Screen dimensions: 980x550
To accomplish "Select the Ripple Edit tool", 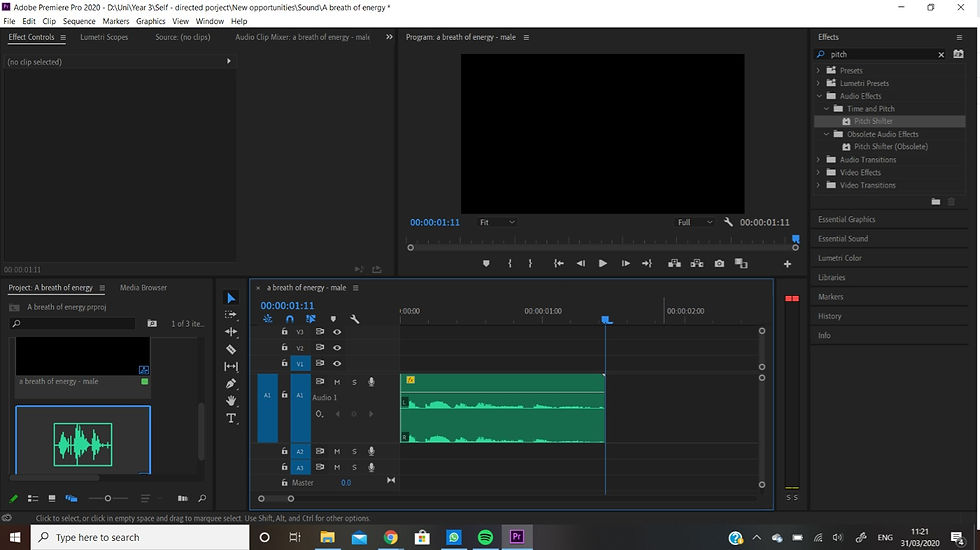I will click(x=231, y=332).
